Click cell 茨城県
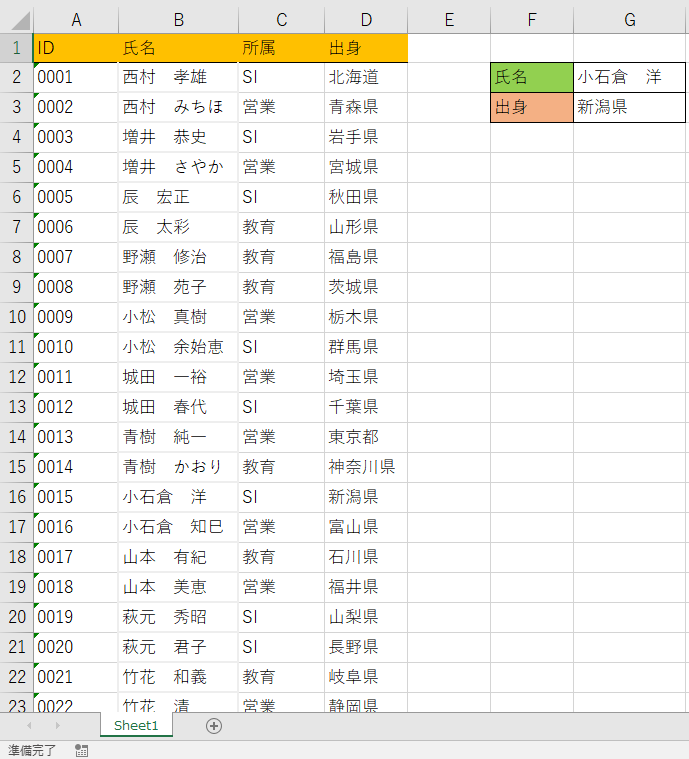Viewport: 689px width, 759px height. 366,288
